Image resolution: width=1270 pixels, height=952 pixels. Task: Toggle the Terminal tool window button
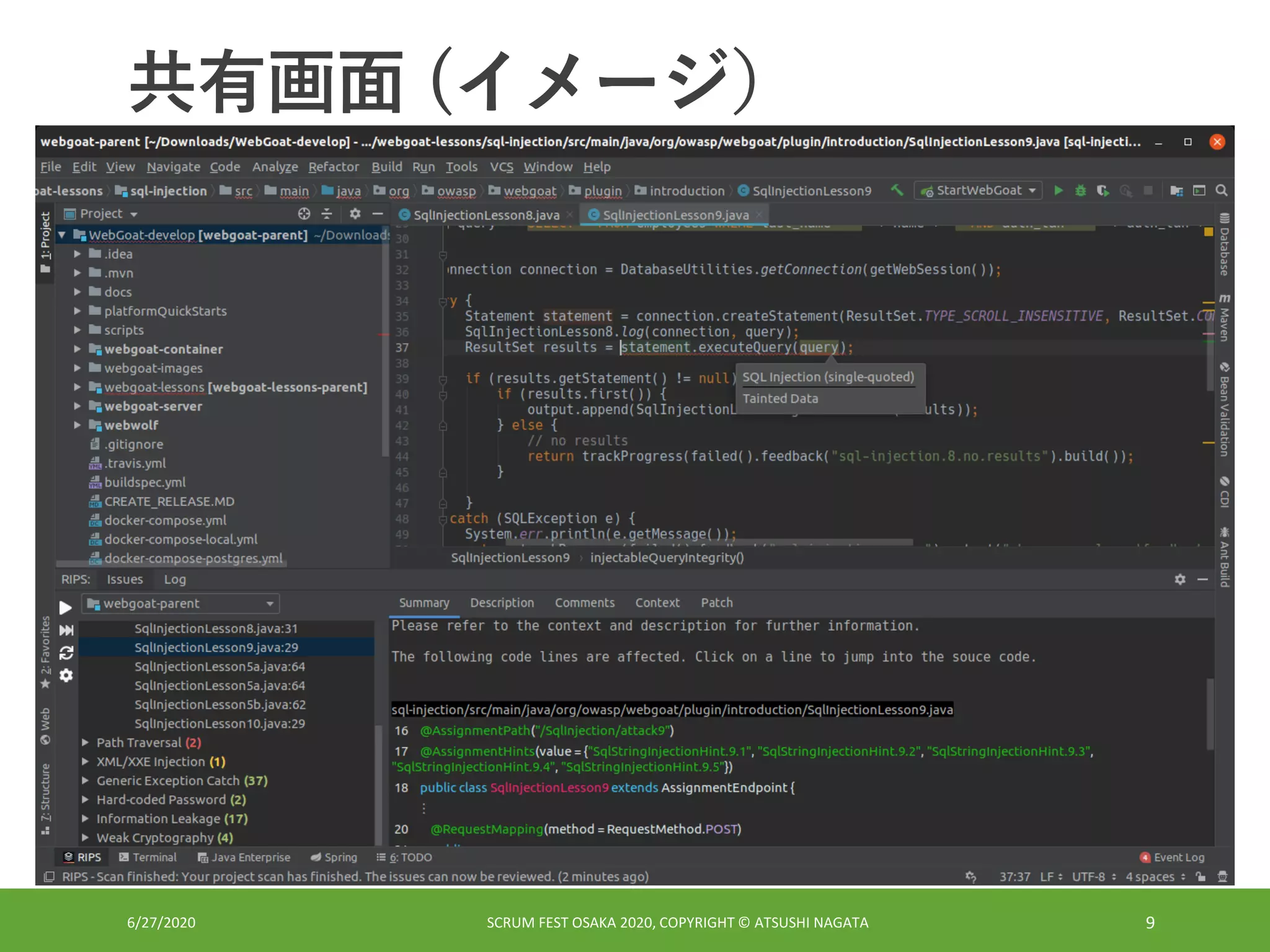pos(148,857)
